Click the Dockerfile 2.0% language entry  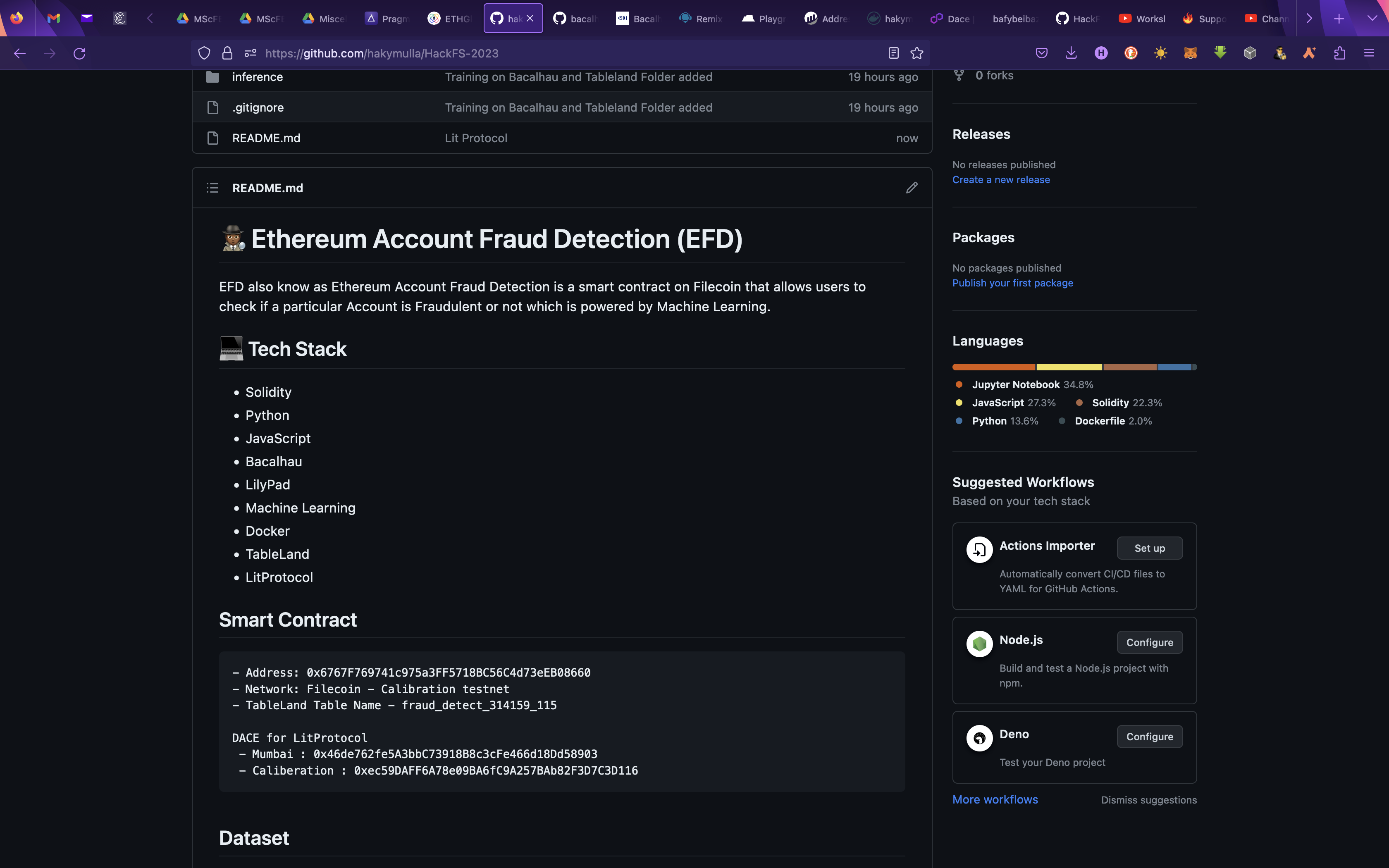1105,421
